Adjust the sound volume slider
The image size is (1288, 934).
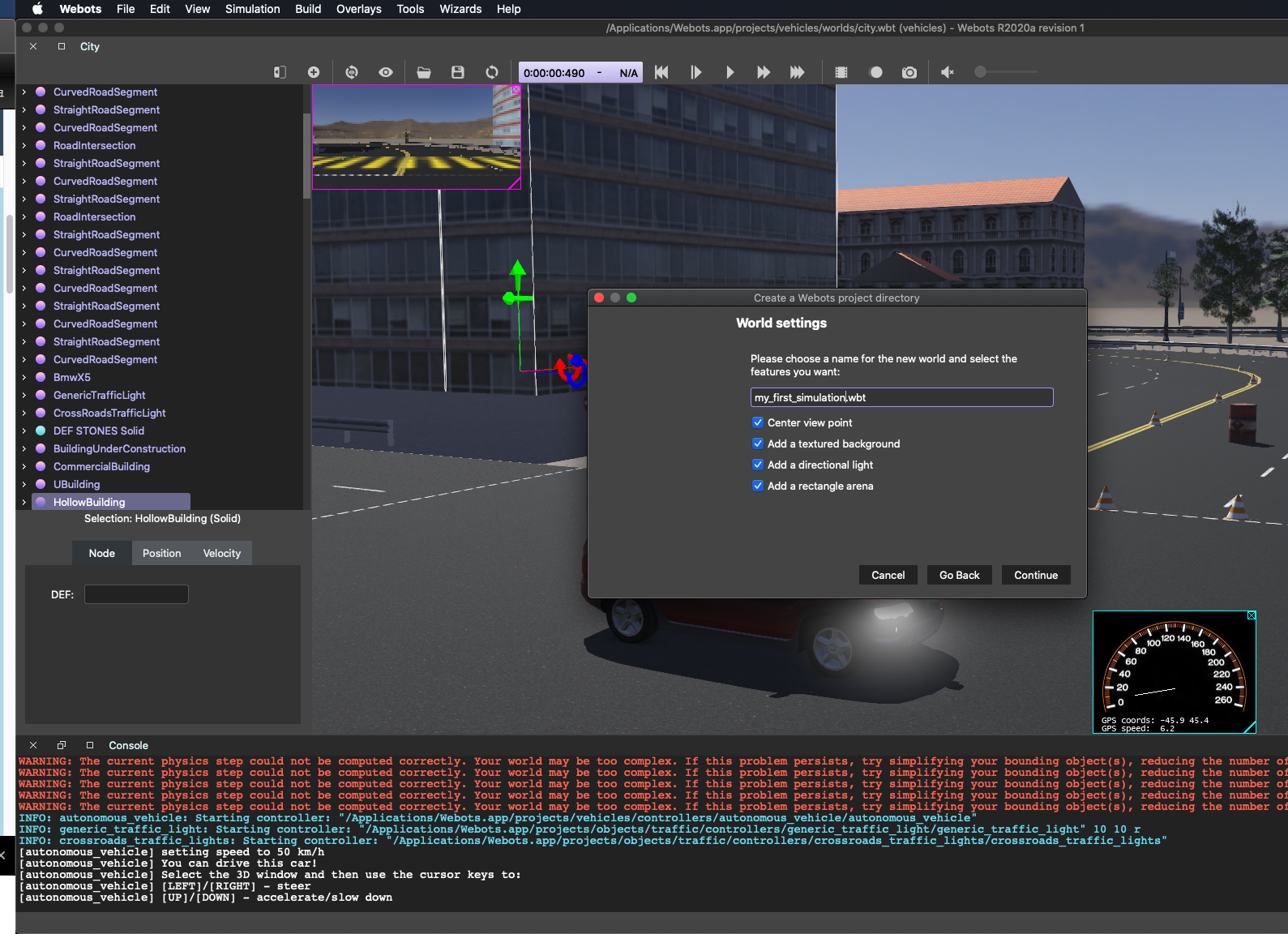tap(1005, 72)
